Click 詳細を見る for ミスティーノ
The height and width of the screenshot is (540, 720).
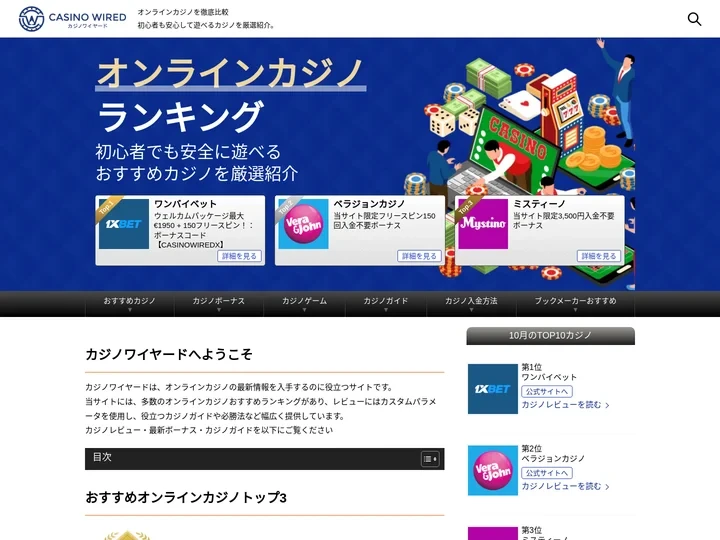pos(598,256)
